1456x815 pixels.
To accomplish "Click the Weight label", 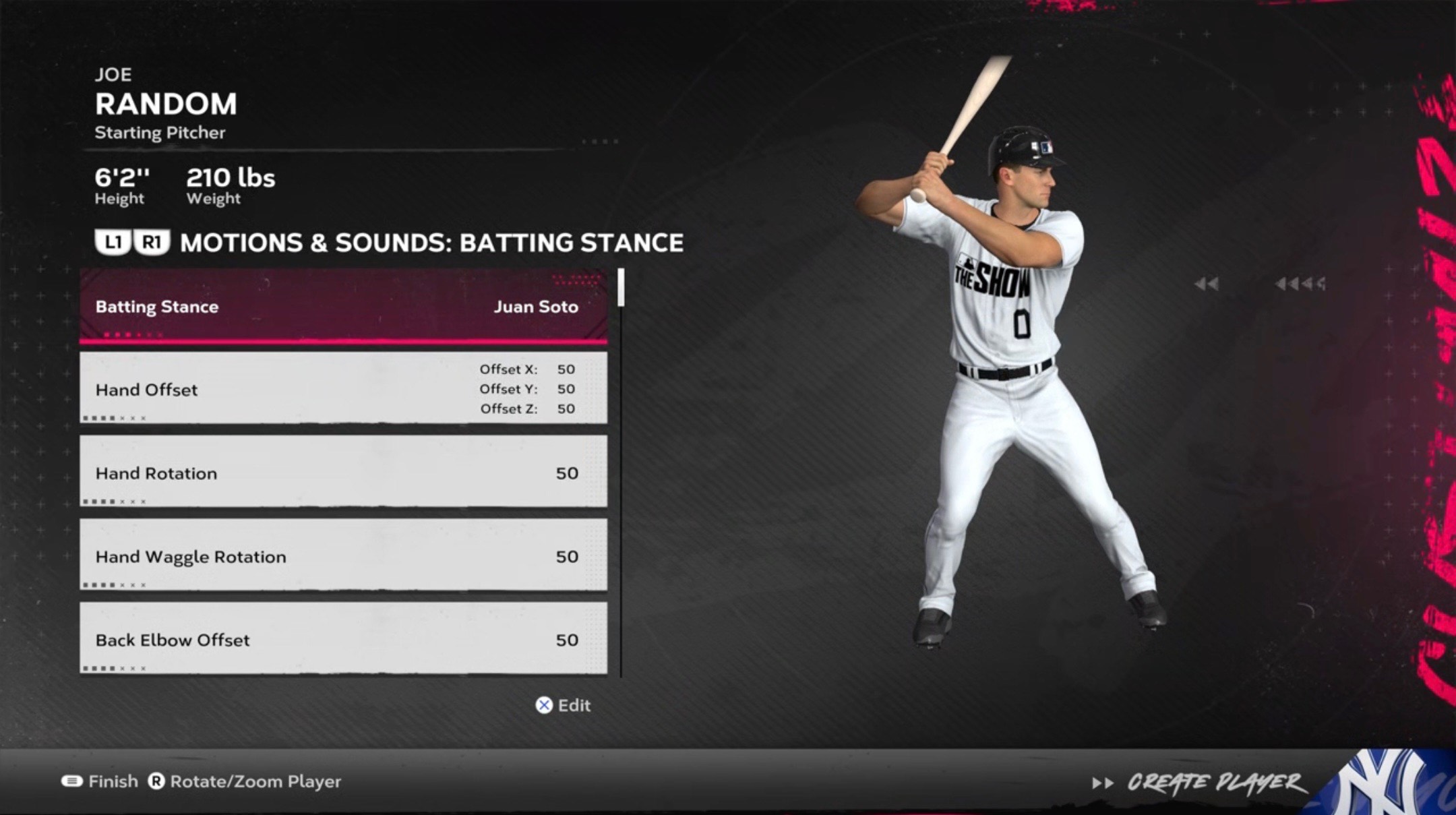I will (x=214, y=199).
